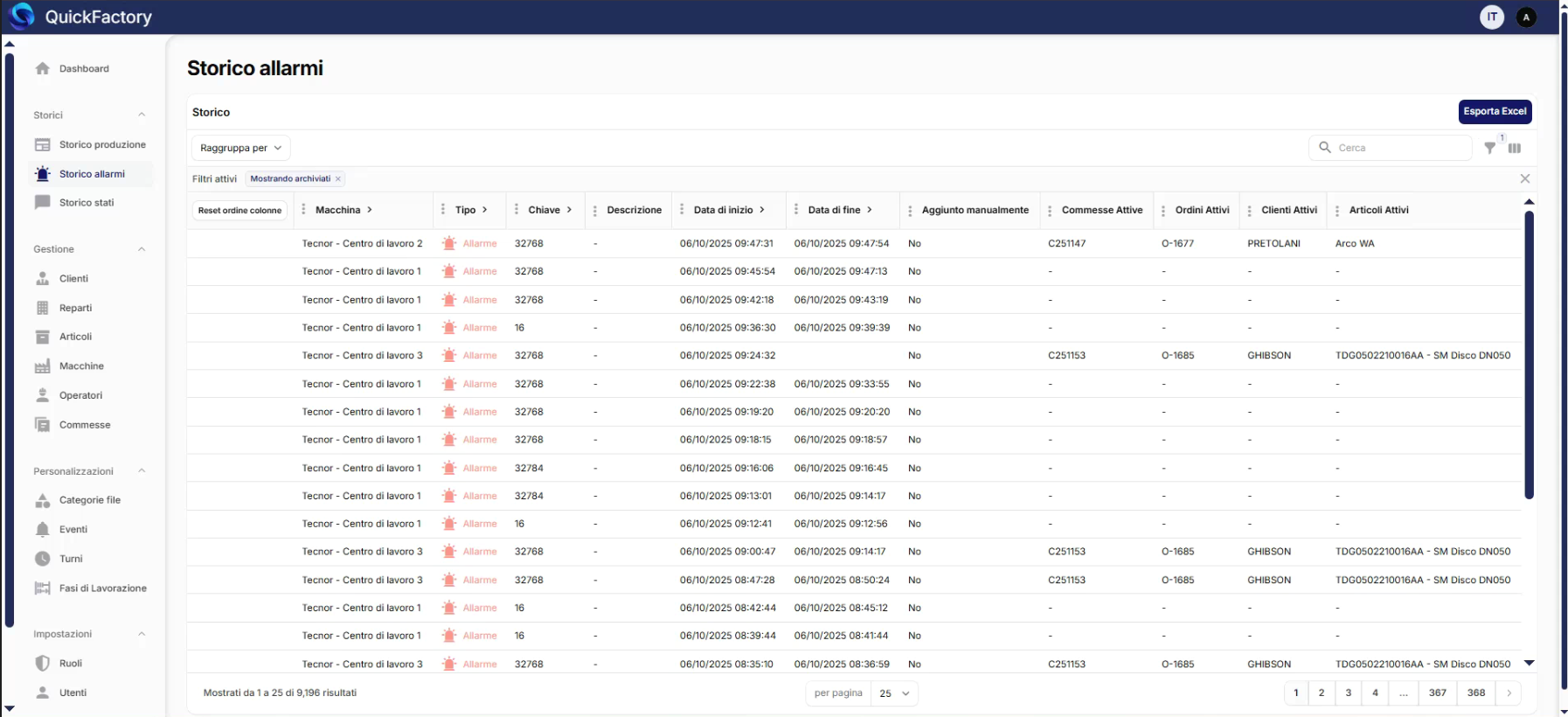
Task: Open the Data di inizio column menu
Action: point(682,211)
